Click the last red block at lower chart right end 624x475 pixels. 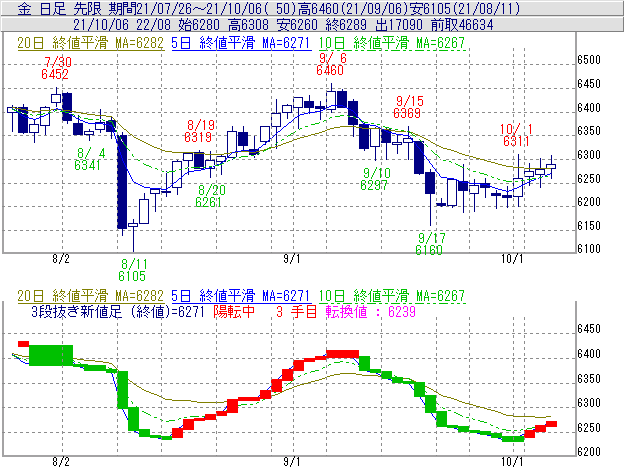coord(551,424)
